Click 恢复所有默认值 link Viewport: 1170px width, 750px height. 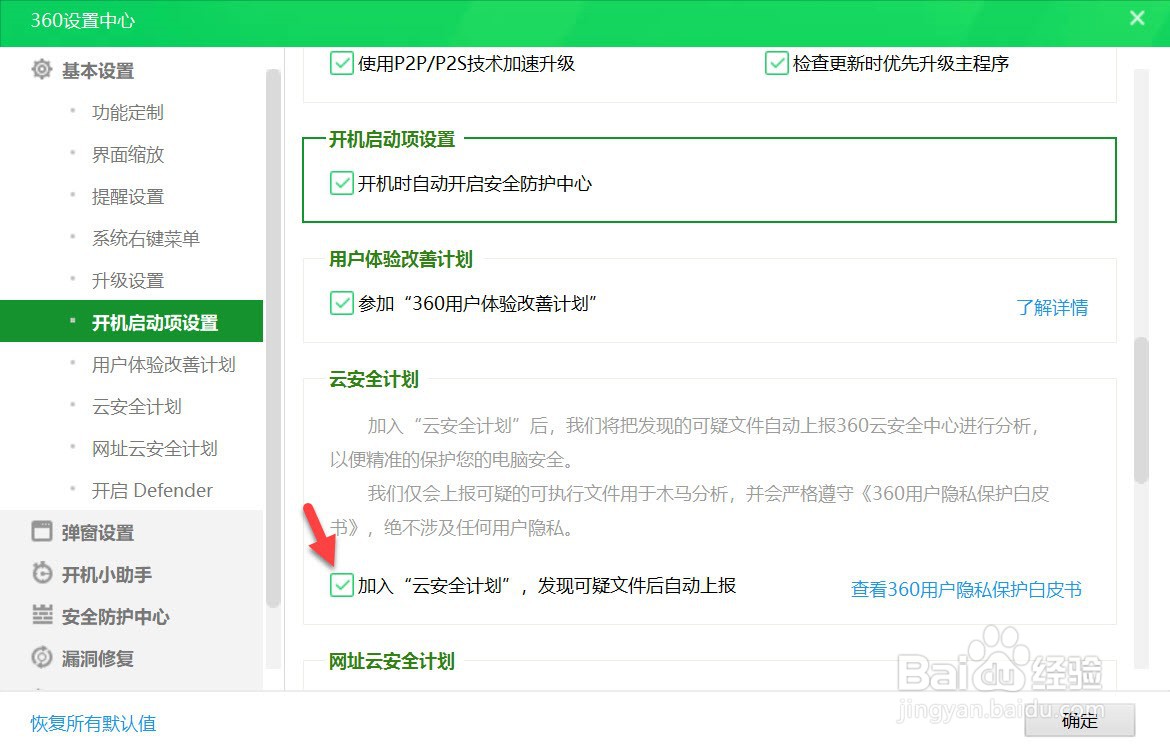click(x=93, y=723)
